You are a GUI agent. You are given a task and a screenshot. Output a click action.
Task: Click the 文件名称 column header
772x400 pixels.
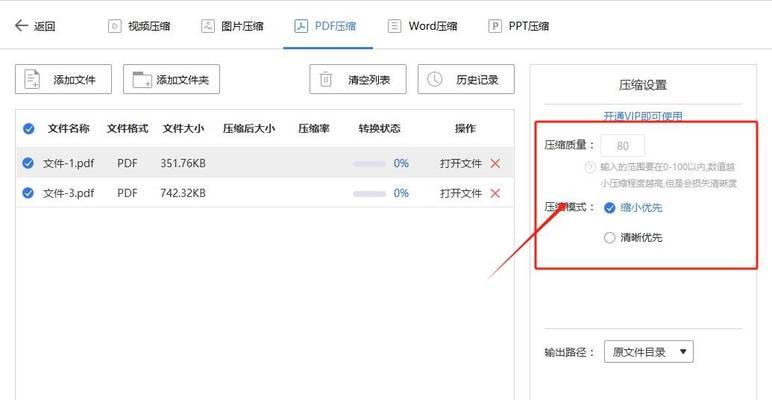point(68,129)
